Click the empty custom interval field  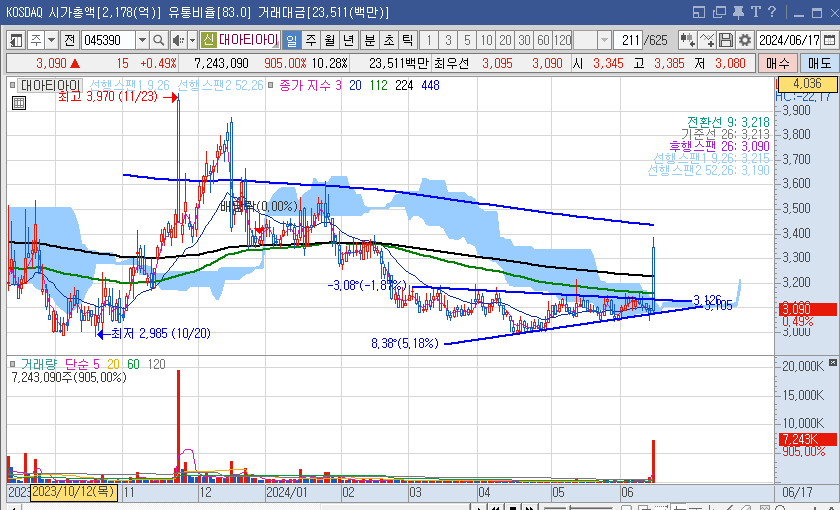point(585,40)
